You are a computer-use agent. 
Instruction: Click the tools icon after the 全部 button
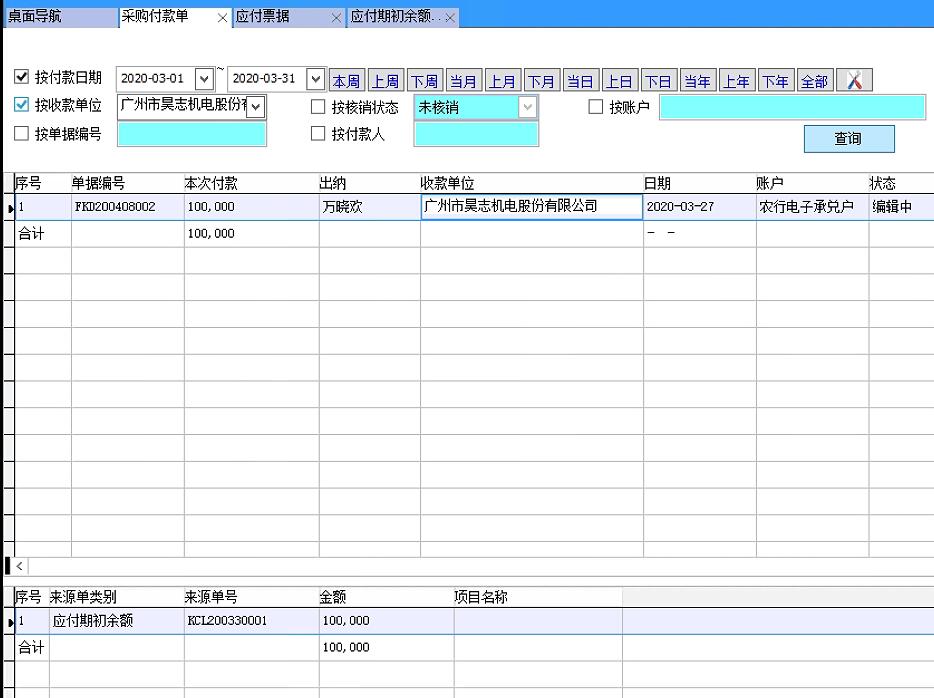854,81
